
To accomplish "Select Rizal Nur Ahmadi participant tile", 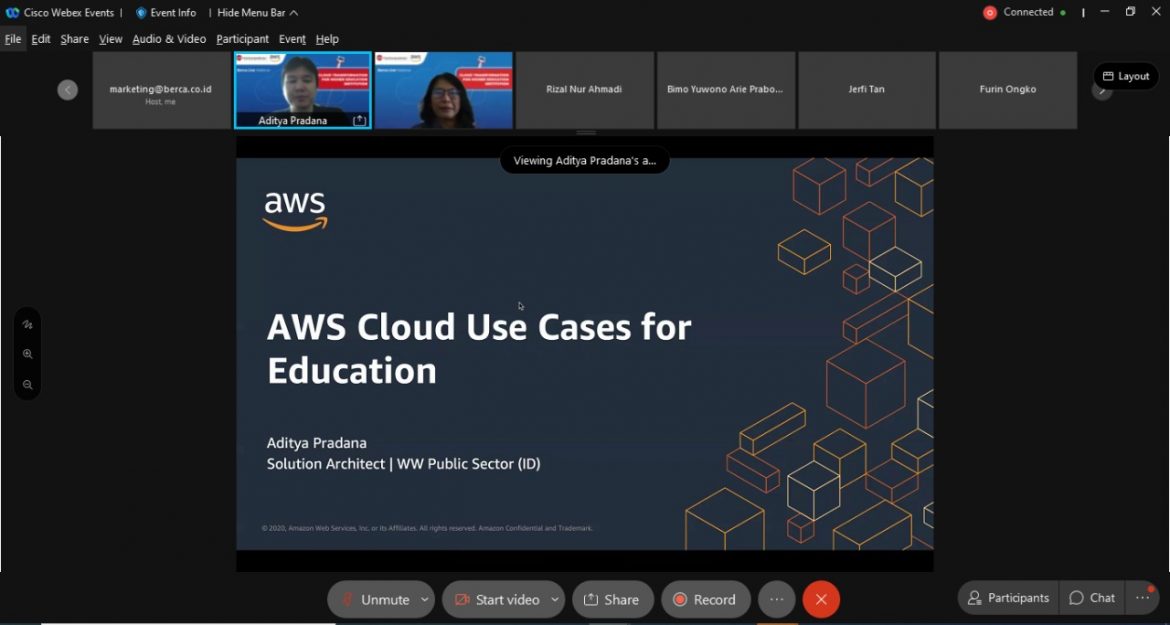I will (584, 90).
